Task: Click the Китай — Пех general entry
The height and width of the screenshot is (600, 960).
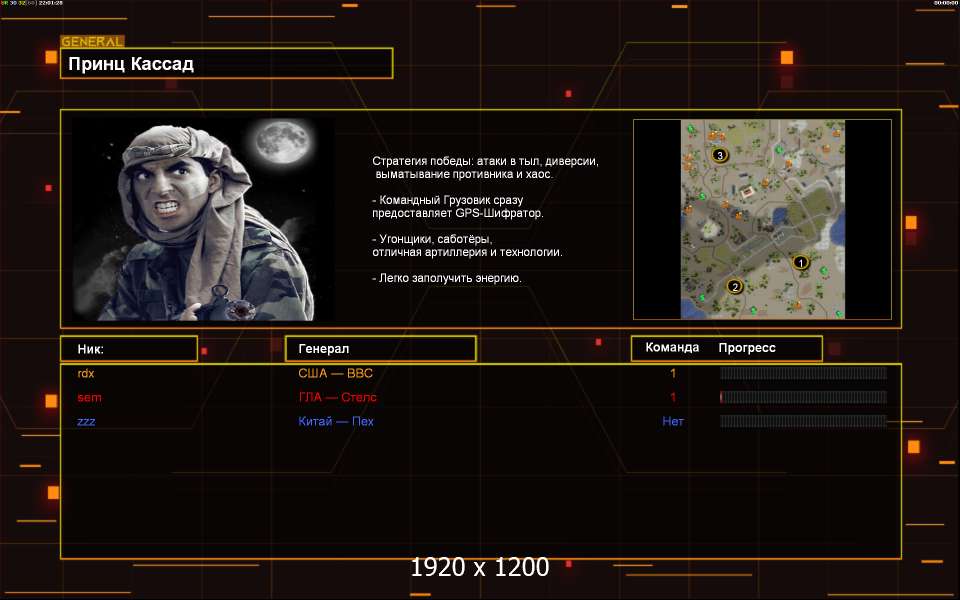Action: tap(336, 421)
